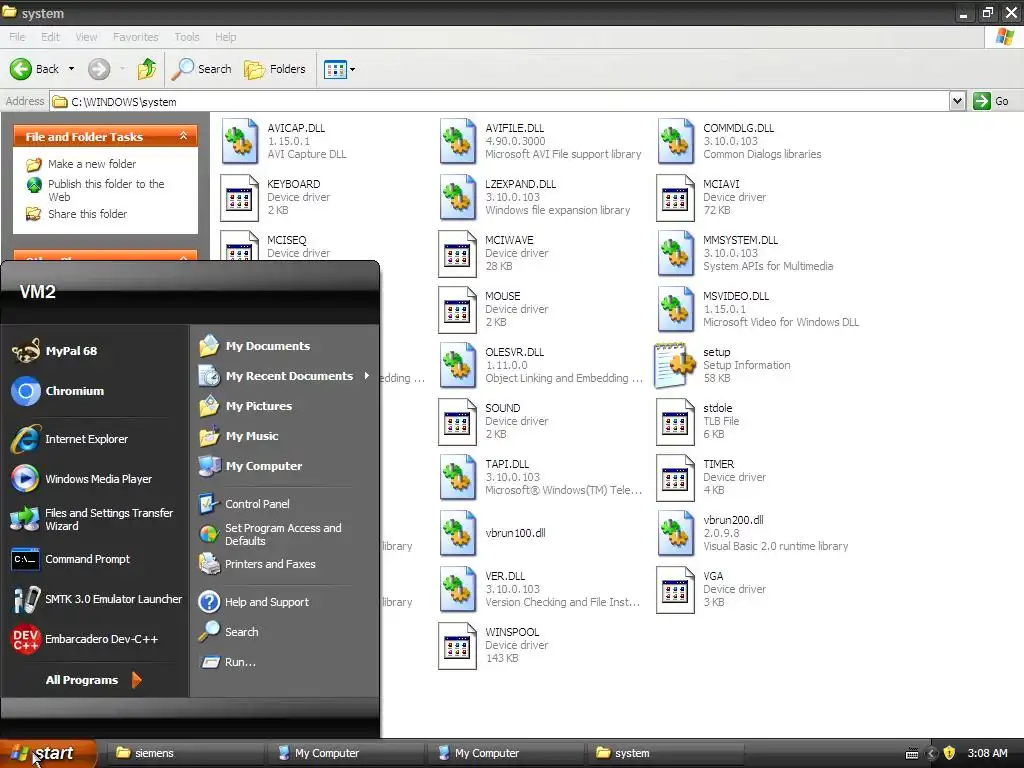Open SMTK 3.0 Emulator Launcher

(97, 600)
